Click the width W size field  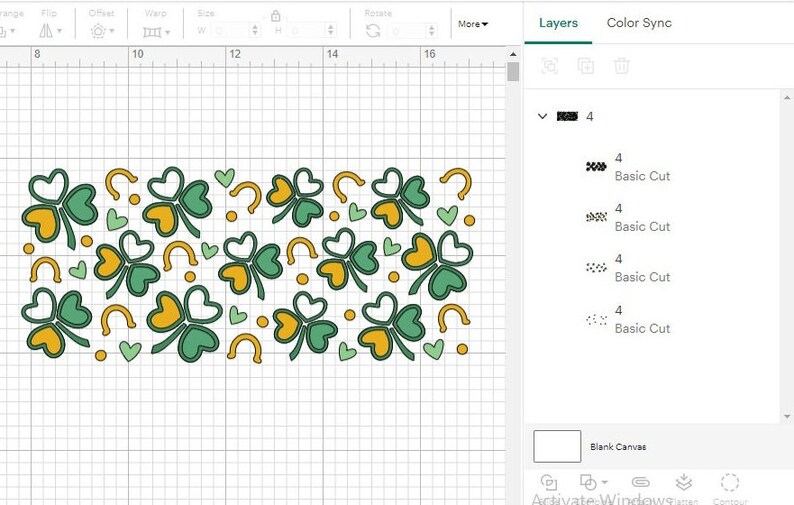click(230, 30)
